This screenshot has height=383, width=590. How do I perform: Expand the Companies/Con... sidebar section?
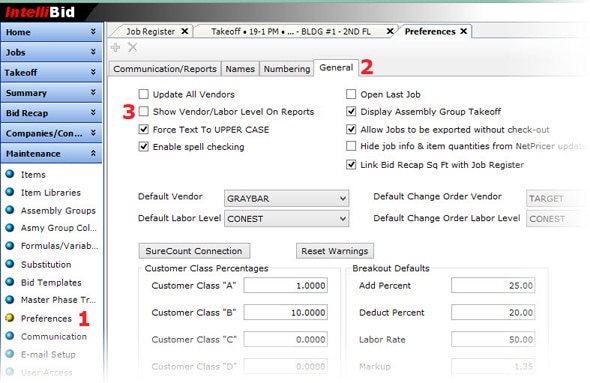point(52,133)
